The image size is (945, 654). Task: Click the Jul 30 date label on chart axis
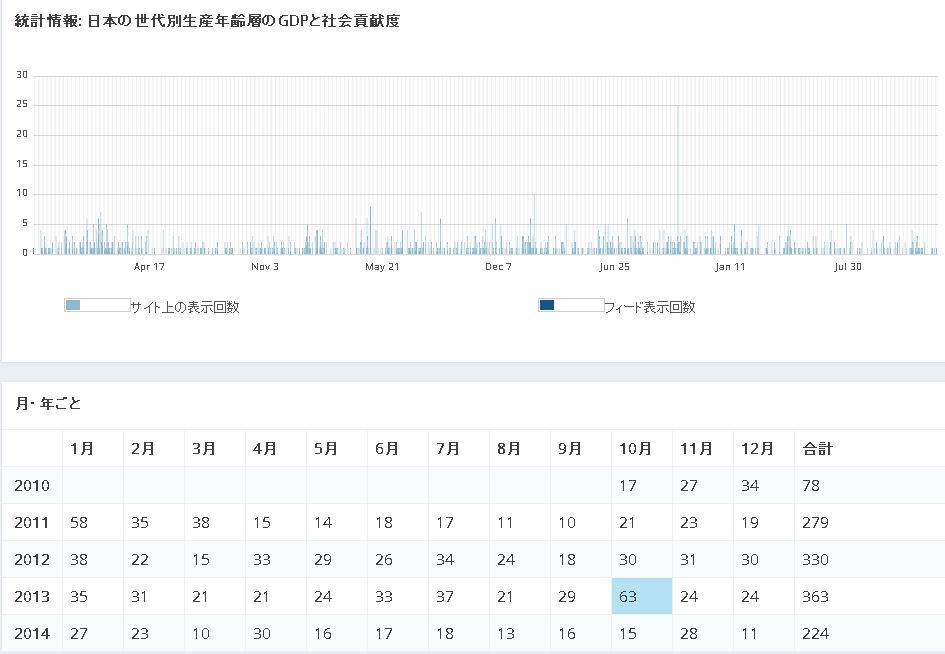pos(847,267)
